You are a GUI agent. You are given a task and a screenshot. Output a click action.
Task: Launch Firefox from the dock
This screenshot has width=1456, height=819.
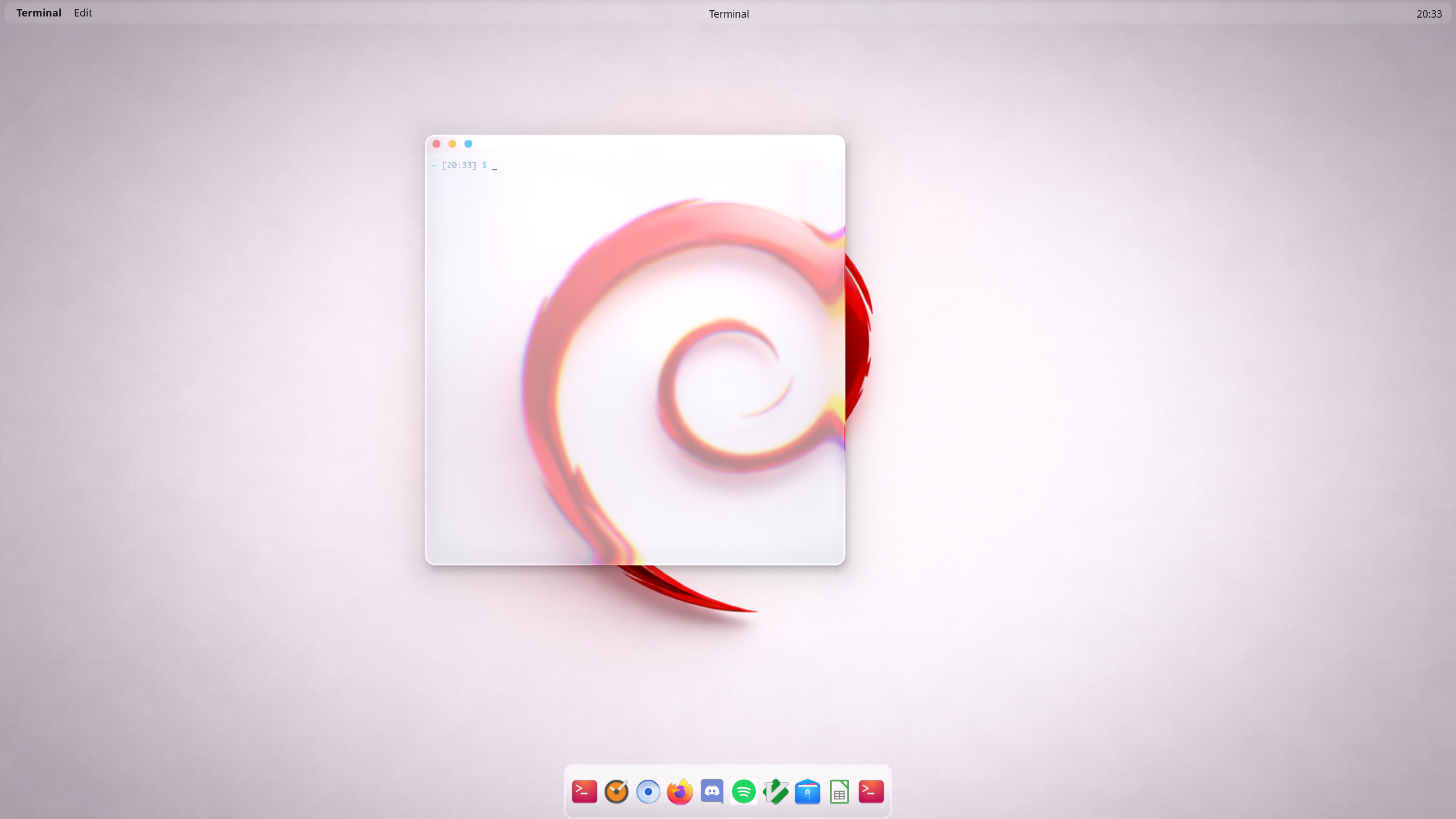click(x=680, y=792)
